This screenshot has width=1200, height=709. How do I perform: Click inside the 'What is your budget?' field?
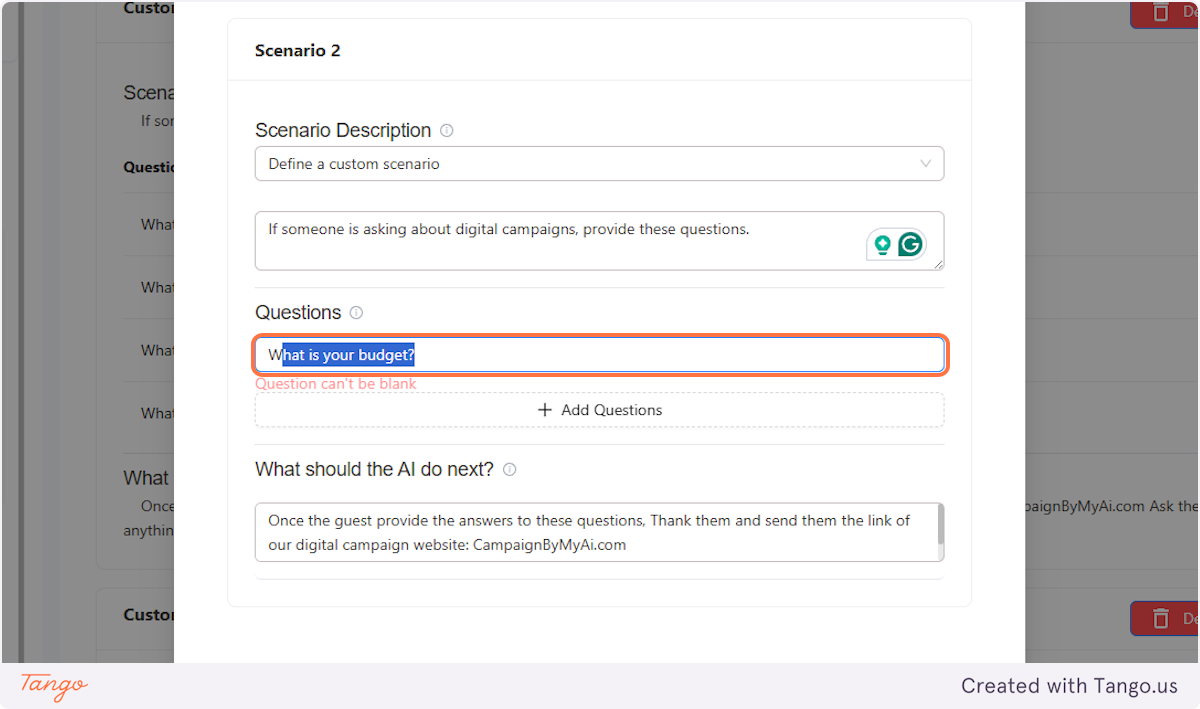coord(599,354)
